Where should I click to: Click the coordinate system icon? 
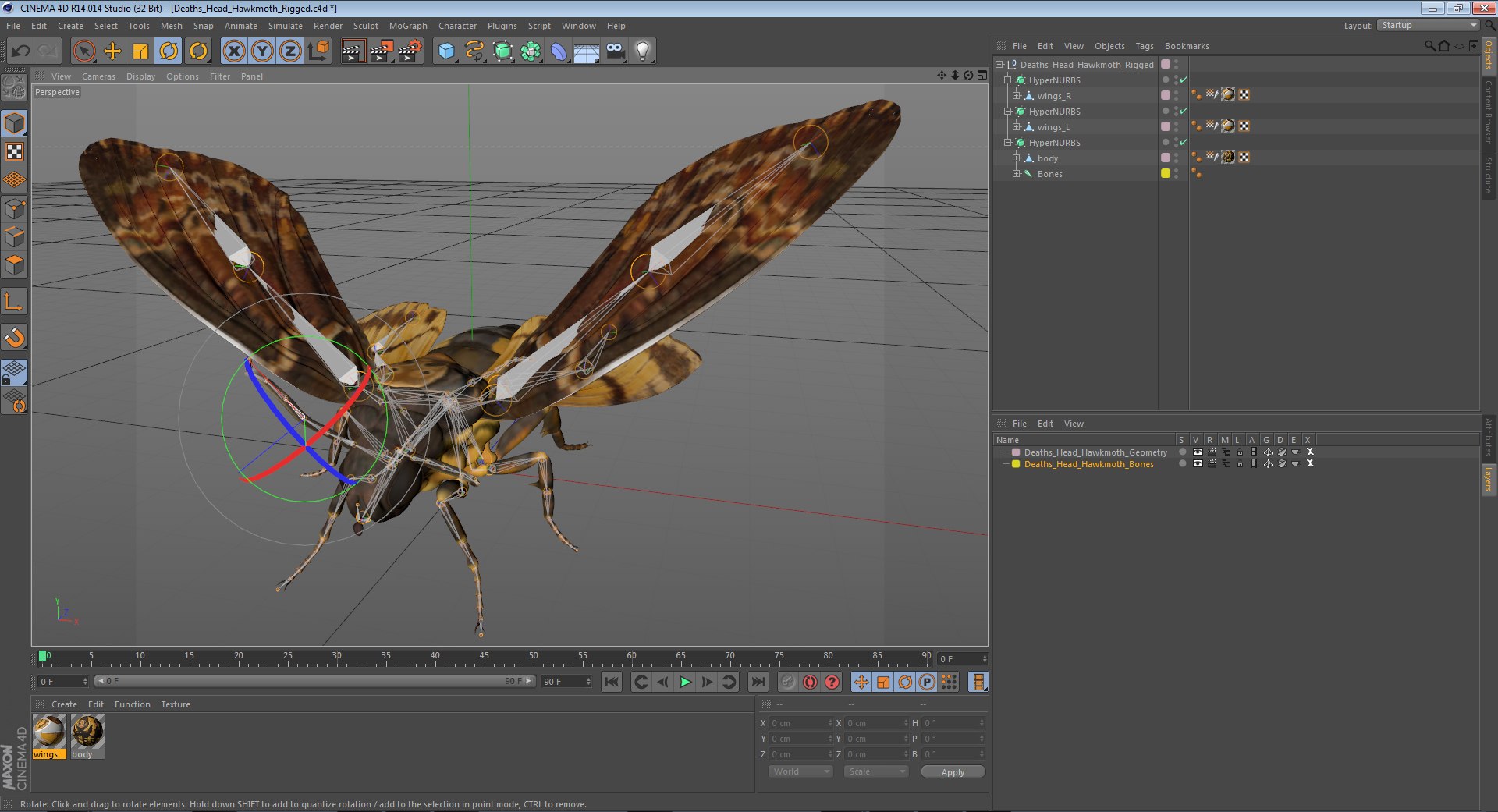[x=318, y=51]
